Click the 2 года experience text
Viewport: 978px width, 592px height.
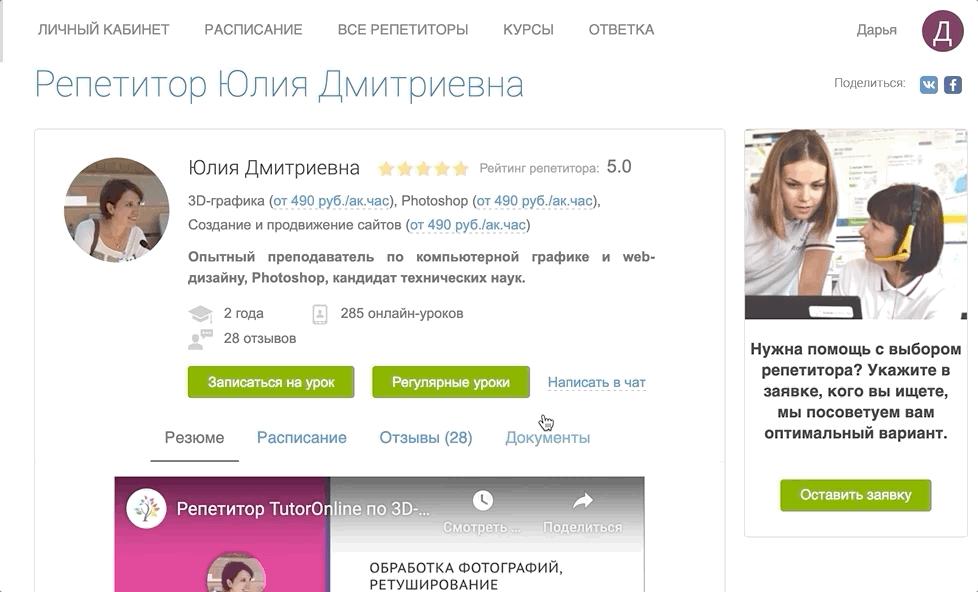click(x=243, y=313)
